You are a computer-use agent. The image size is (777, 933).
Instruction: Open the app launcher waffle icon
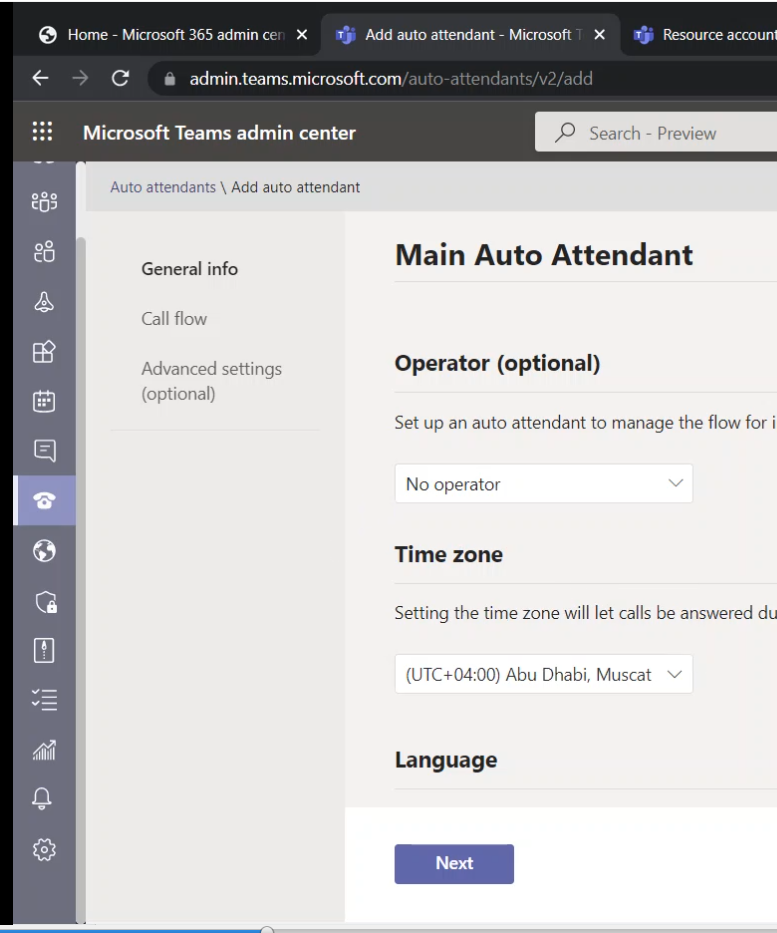[x=43, y=133]
